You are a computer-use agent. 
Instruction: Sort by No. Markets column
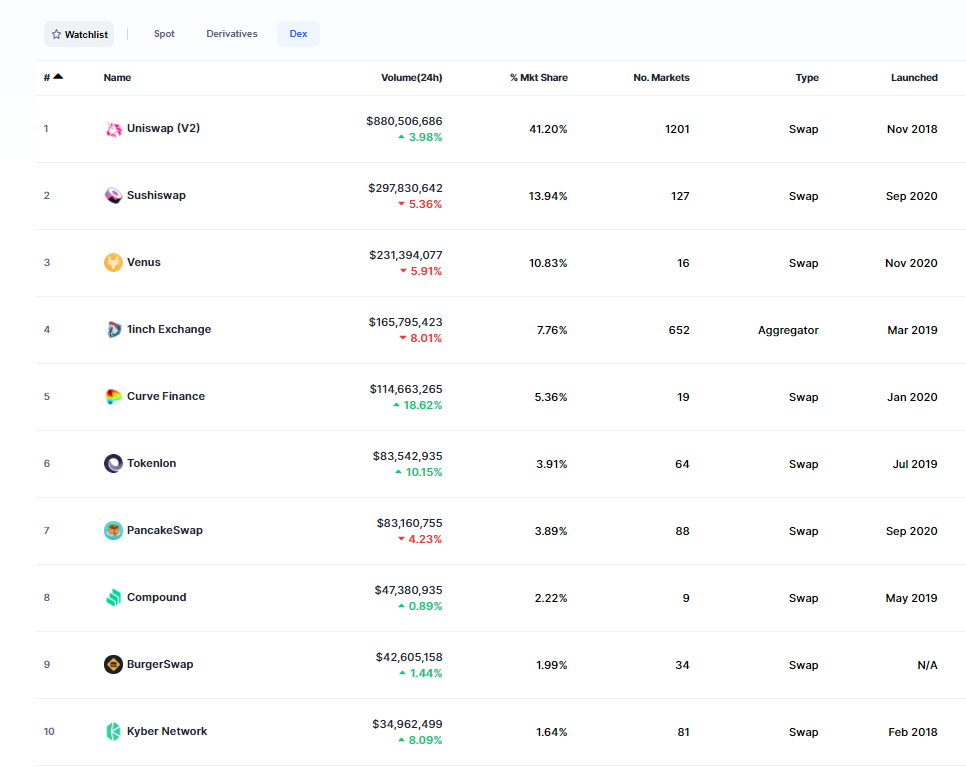[661, 78]
